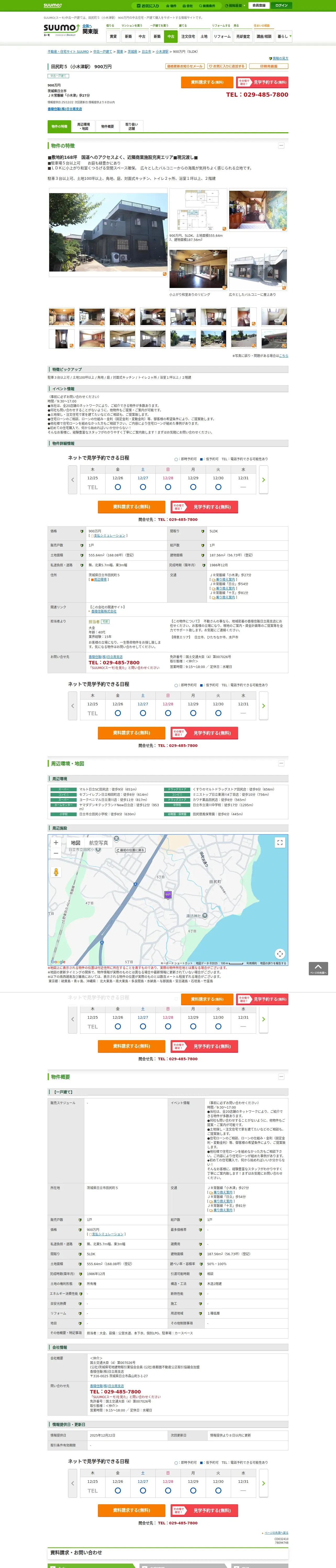336x1568 pixels.
Task: Toggle the map fullscreen view
Action: click(x=280, y=843)
